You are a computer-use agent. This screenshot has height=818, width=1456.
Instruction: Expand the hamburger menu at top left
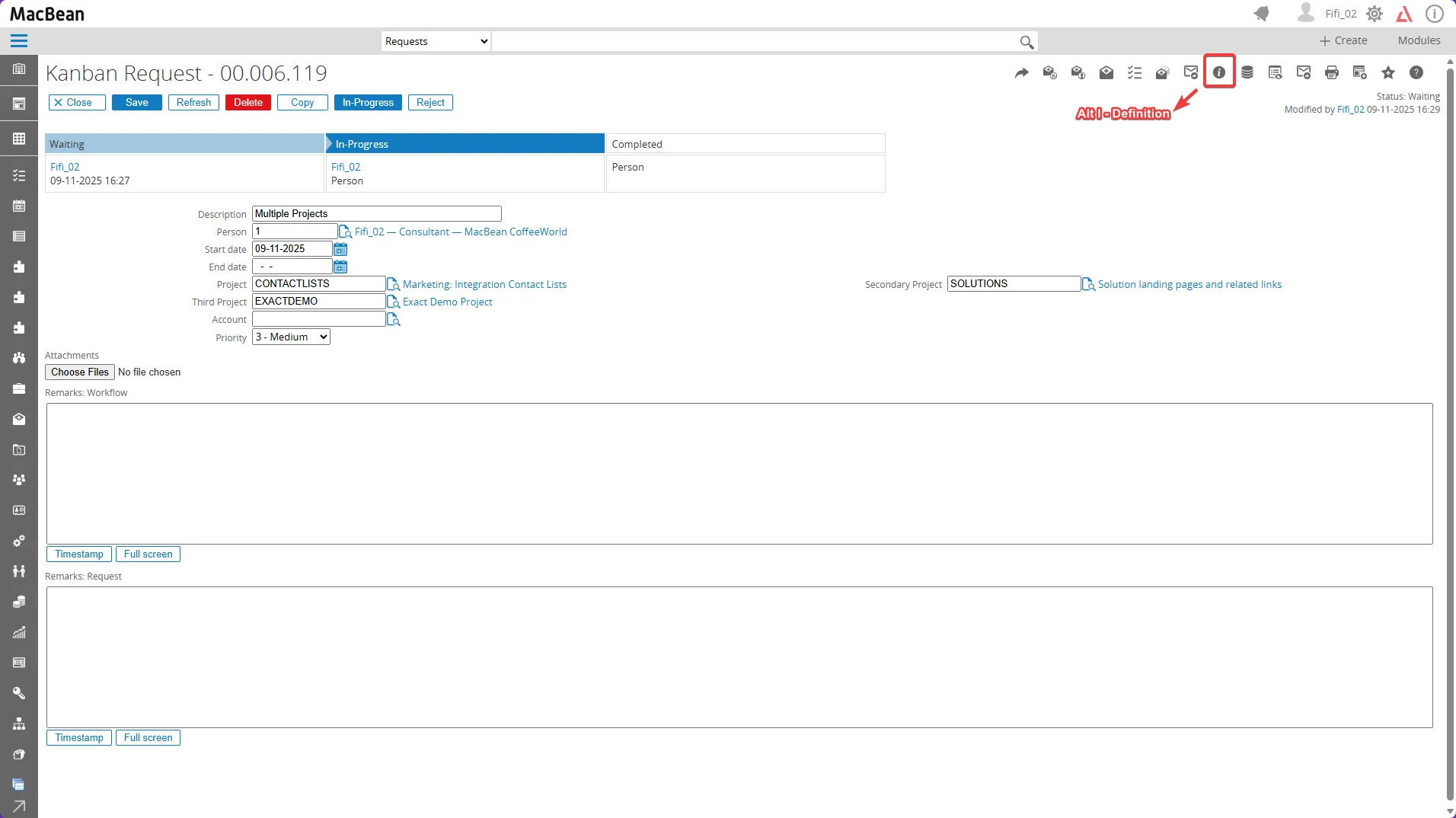(19, 40)
